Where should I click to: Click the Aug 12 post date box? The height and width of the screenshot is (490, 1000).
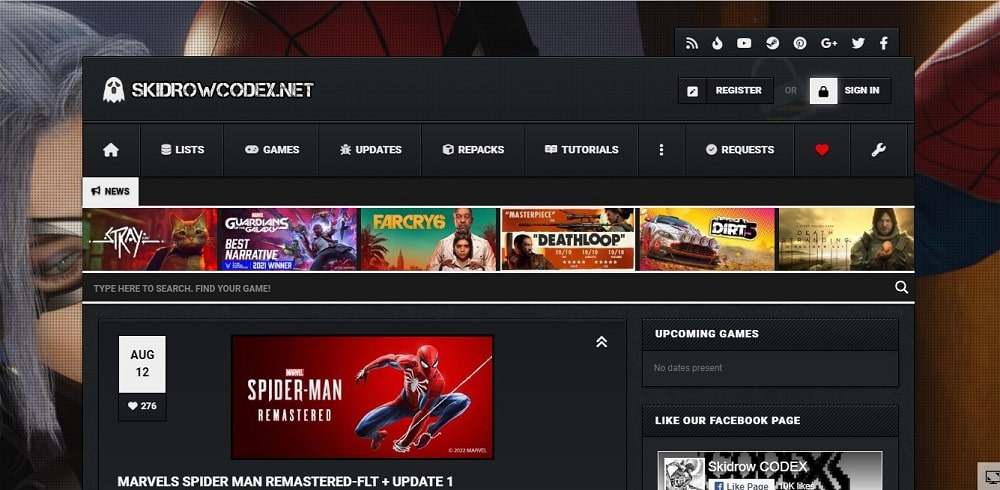tap(142, 364)
